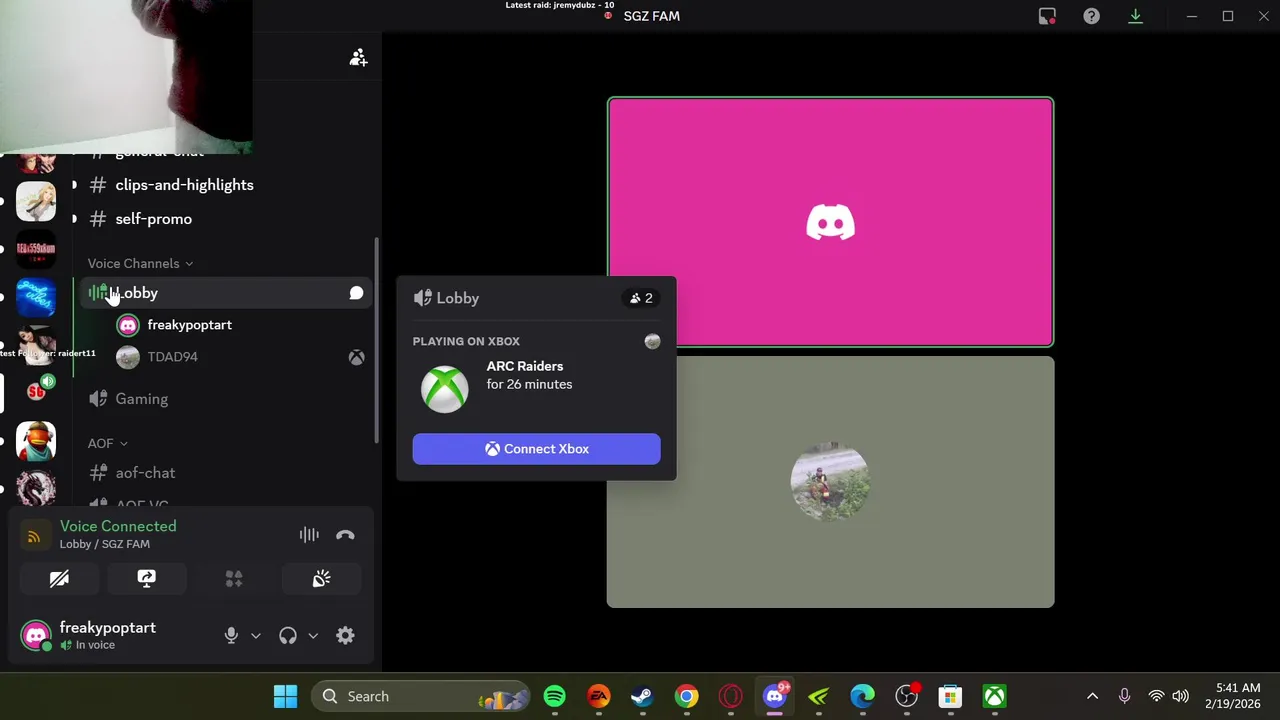Open the soundboard icon
1280x720 pixels.
(x=321, y=579)
